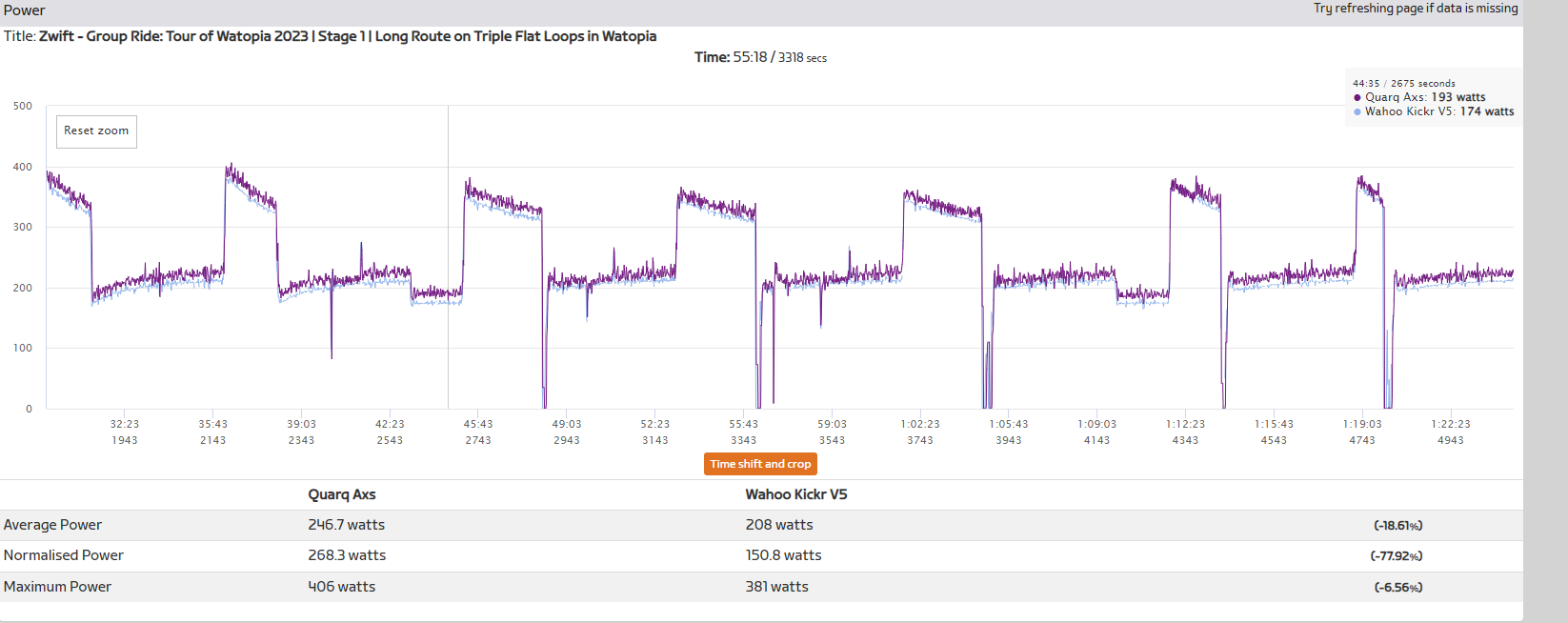Click the 'Try refreshing page' notice
1568x623 pixels.
click(x=1416, y=9)
